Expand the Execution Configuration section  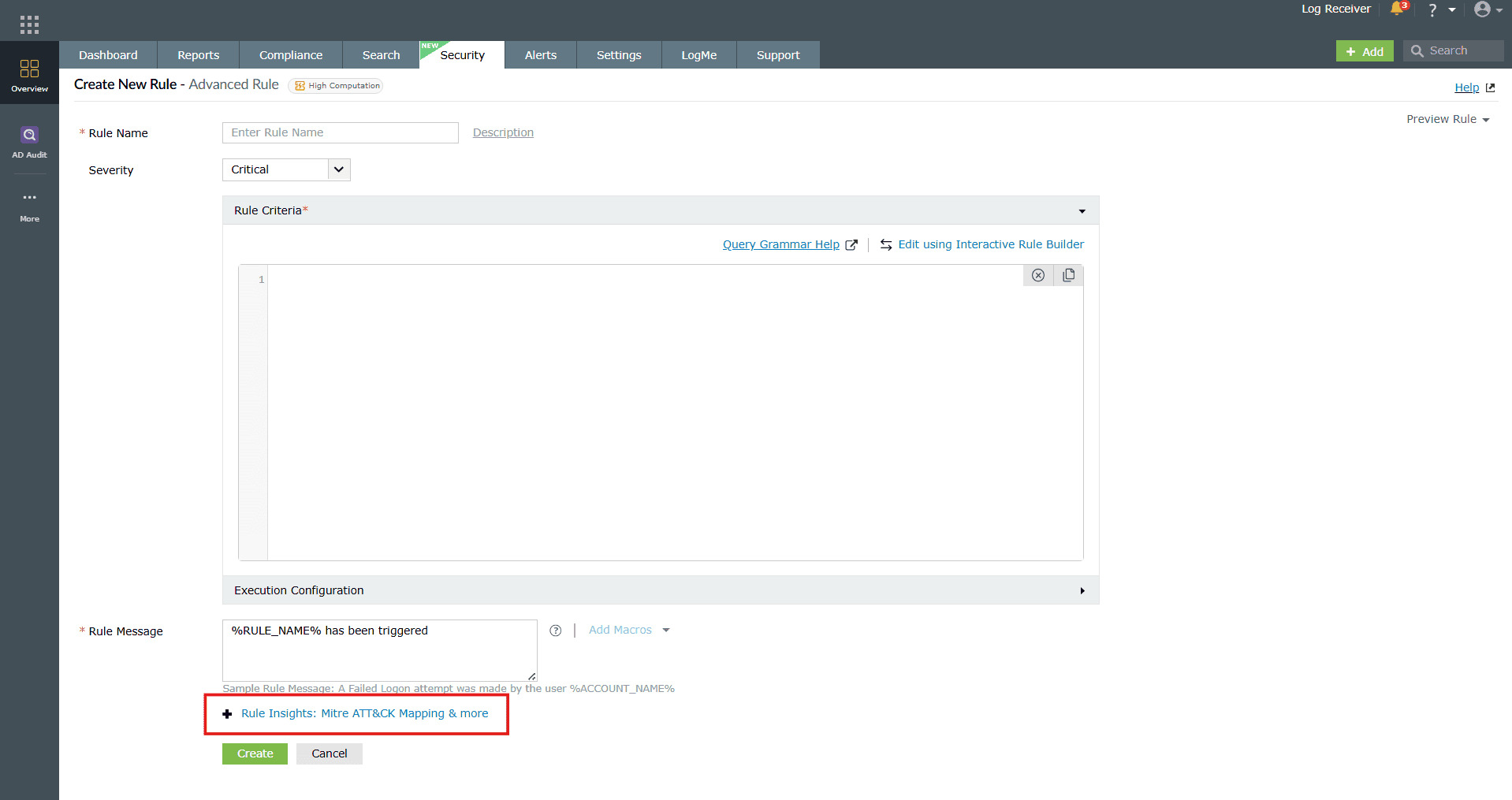pyautogui.click(x=1081, y=590)
